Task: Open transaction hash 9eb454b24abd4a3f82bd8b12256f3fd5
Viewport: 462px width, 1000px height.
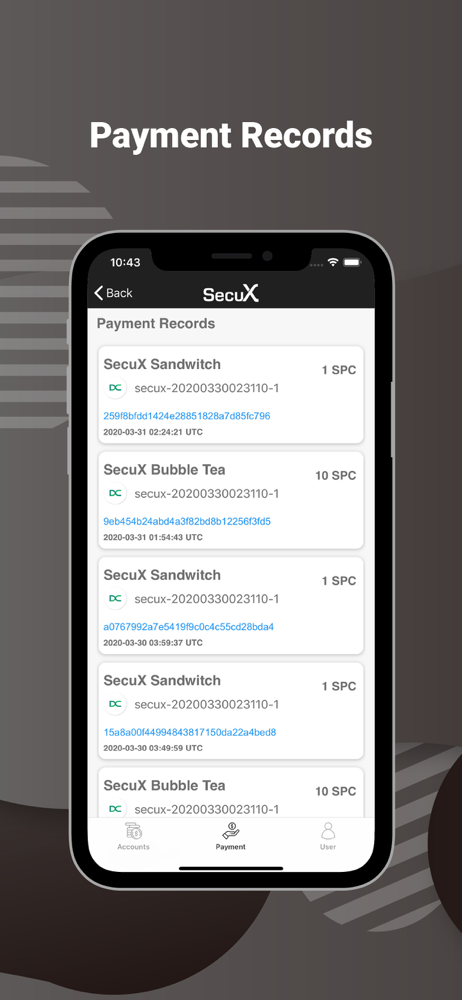Action: (187, 521)
